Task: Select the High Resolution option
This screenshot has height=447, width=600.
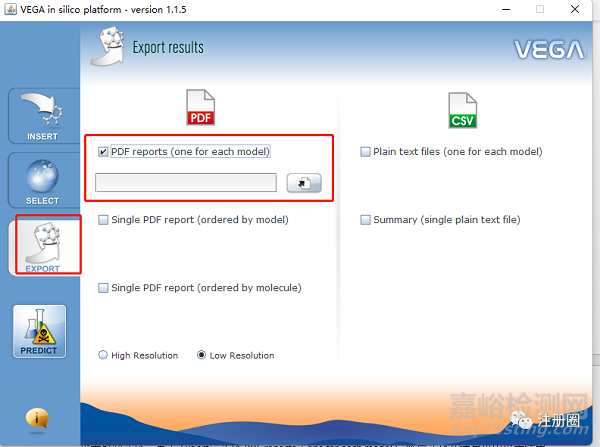Action: [103, 355]
